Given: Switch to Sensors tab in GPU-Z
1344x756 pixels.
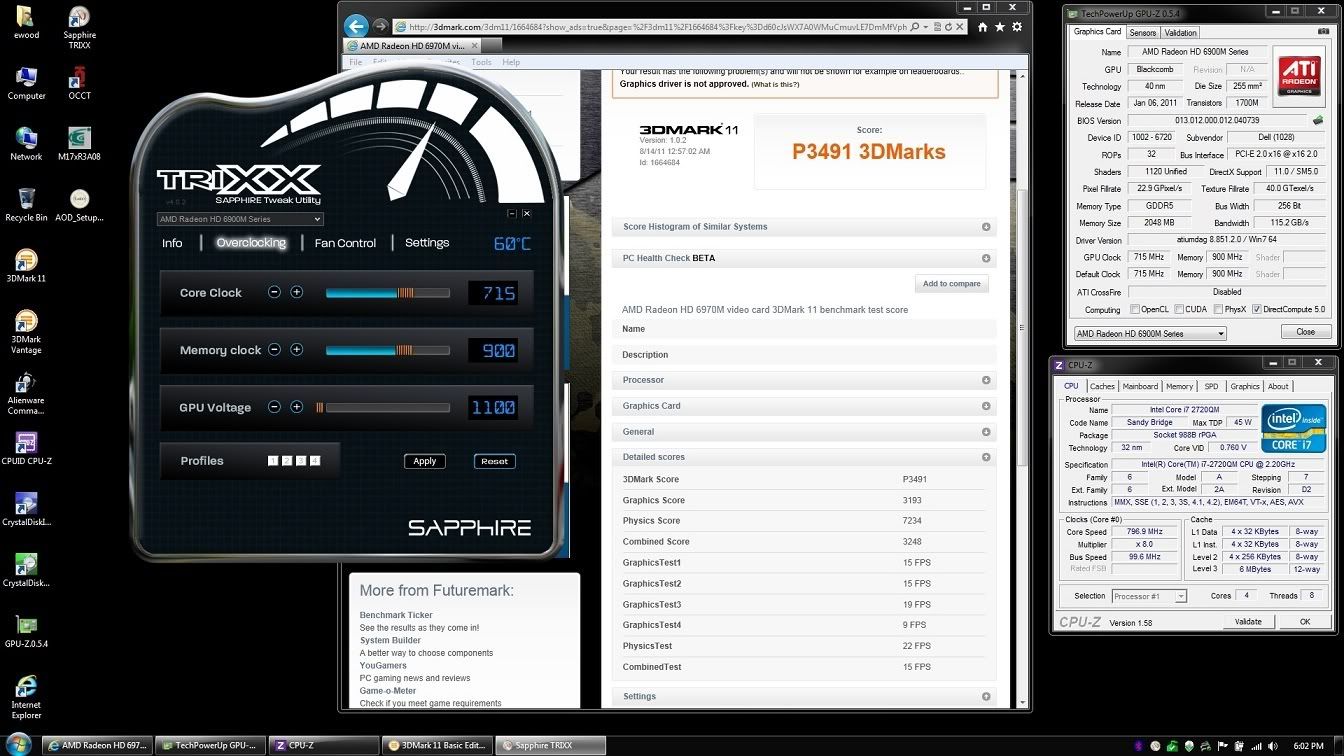Looking at the screenshot, I should 1142,32.
